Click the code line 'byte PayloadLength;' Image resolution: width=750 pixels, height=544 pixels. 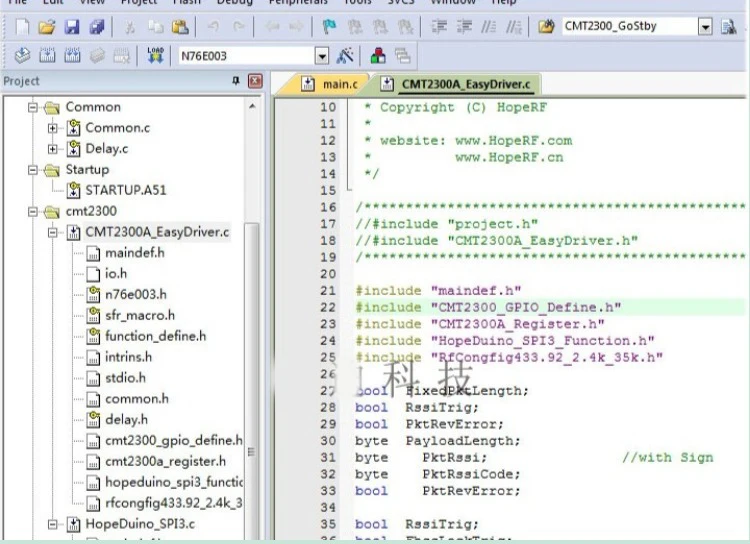pos(437,441)
